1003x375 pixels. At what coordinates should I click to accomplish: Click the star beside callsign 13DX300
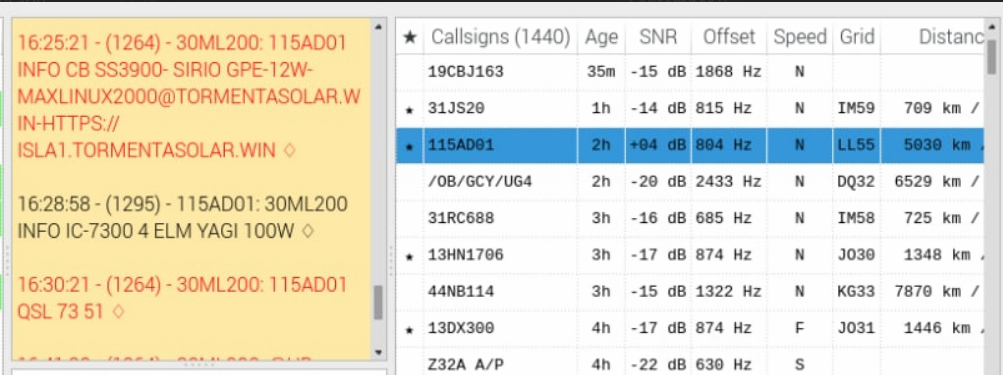point(410,330)
